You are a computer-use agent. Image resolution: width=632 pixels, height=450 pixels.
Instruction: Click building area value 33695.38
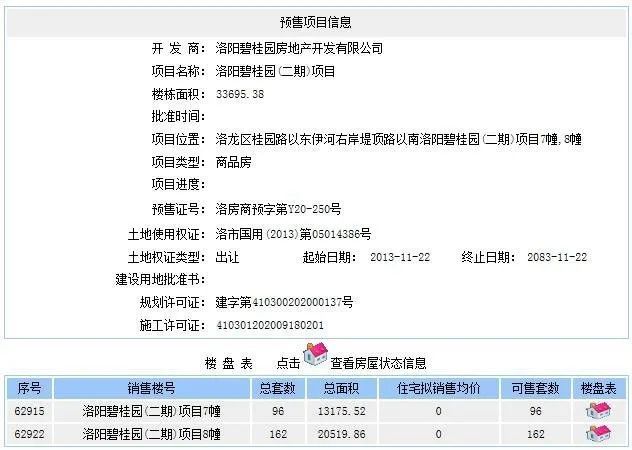240,94
